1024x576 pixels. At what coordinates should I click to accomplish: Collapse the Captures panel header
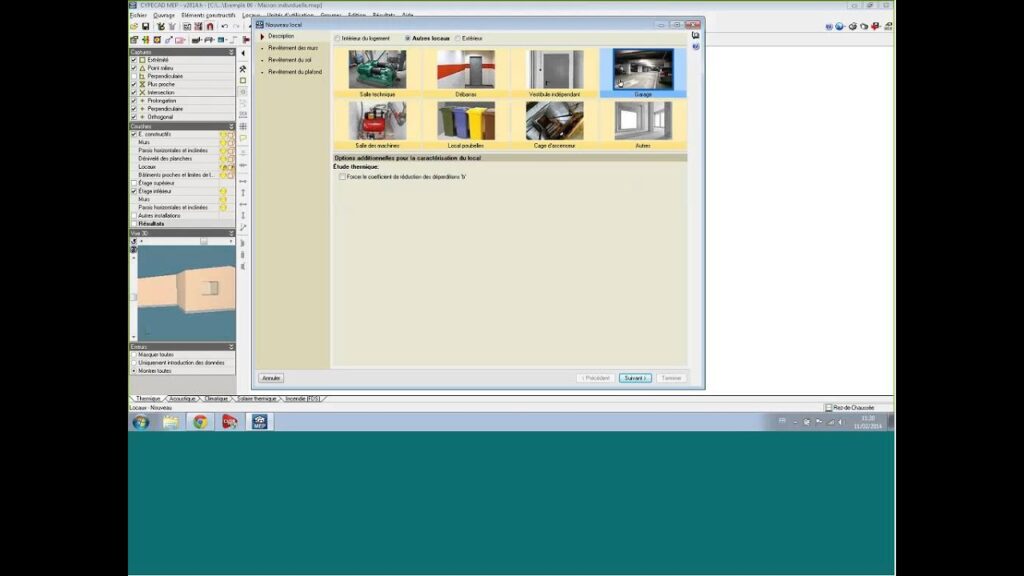(x=231, y=52)
